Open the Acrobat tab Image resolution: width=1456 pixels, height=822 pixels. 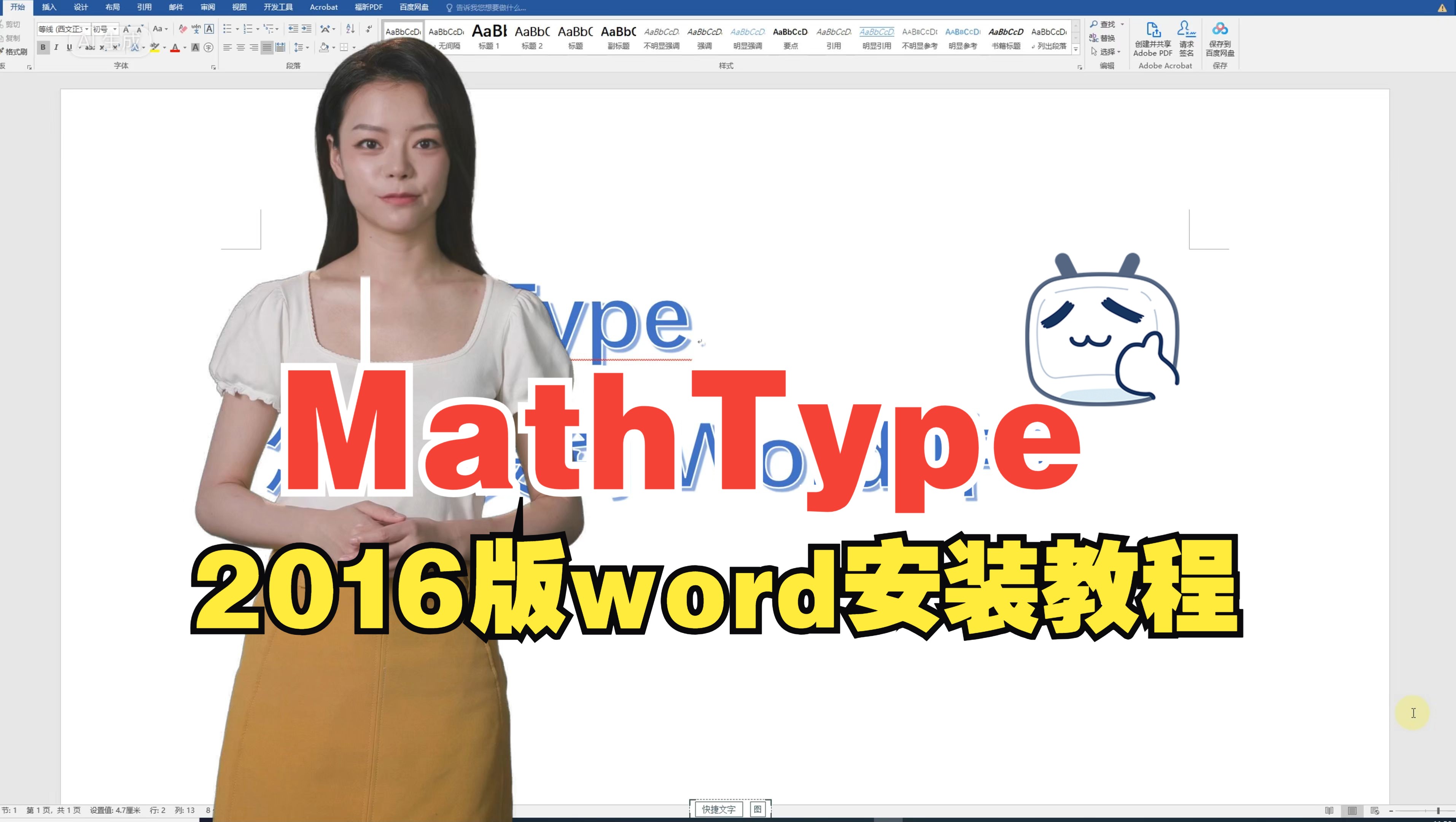(324, 7)
